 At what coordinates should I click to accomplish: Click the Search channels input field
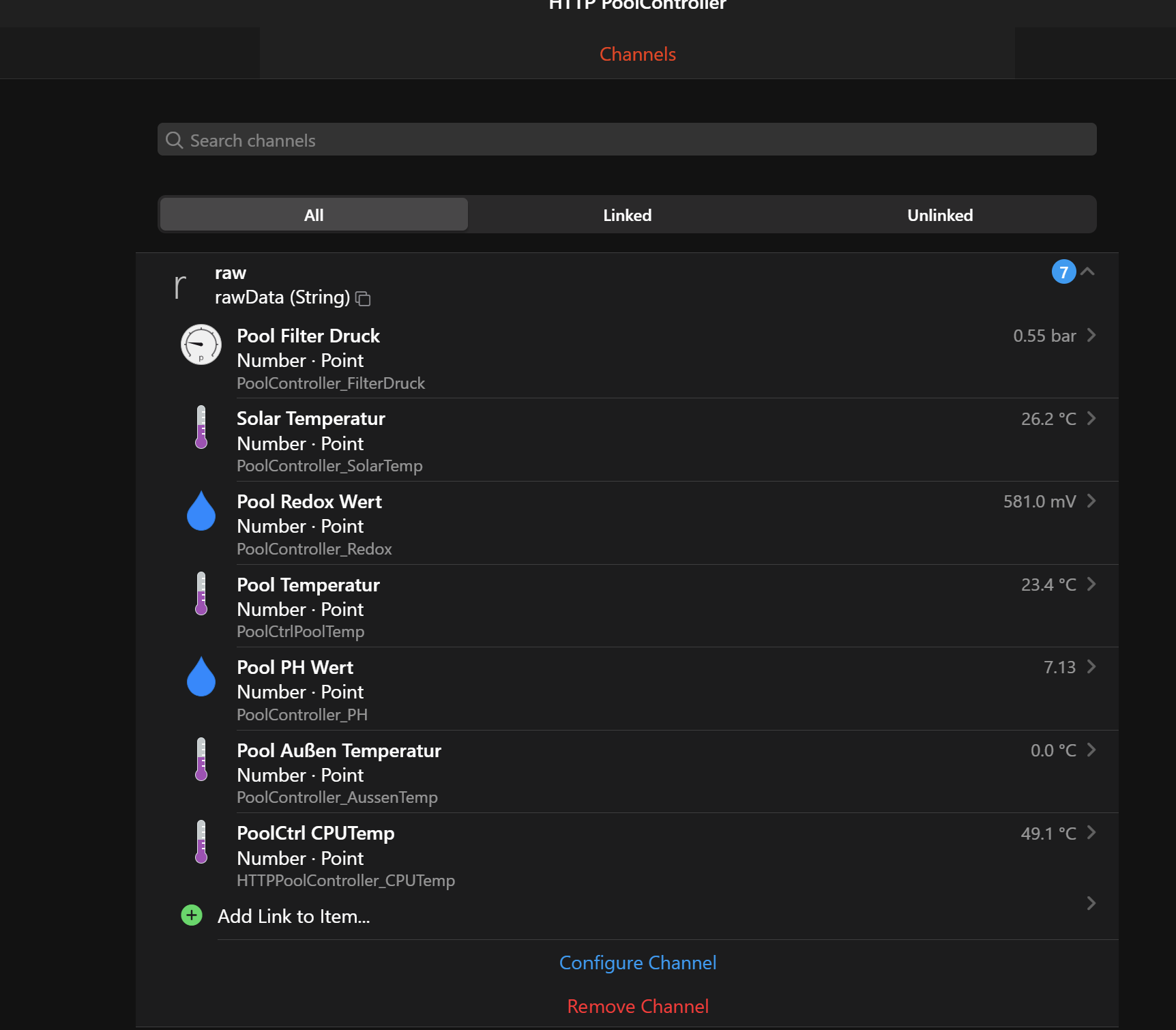[627, 140]
